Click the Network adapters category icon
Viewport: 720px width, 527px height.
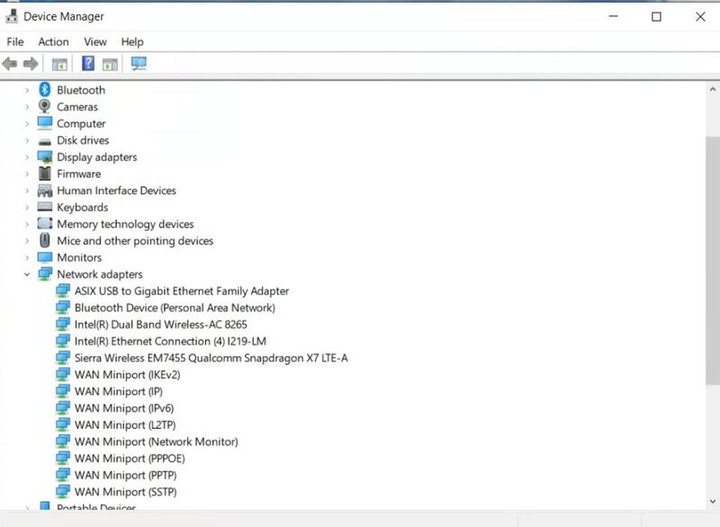click(x=45, y=274)
